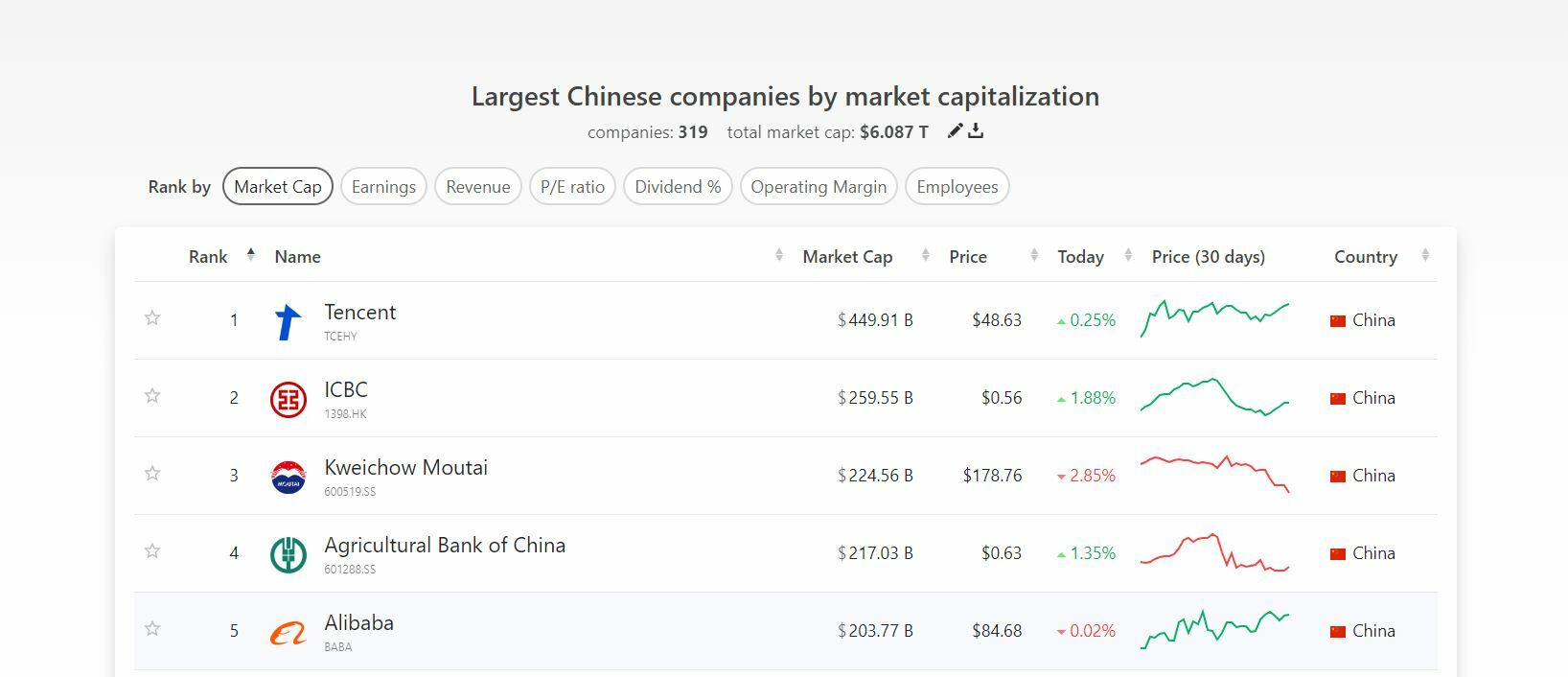This screenshot has height=677, width=1568.
Task: Click the Agricultural Bank of China logo
Action: 288,554
